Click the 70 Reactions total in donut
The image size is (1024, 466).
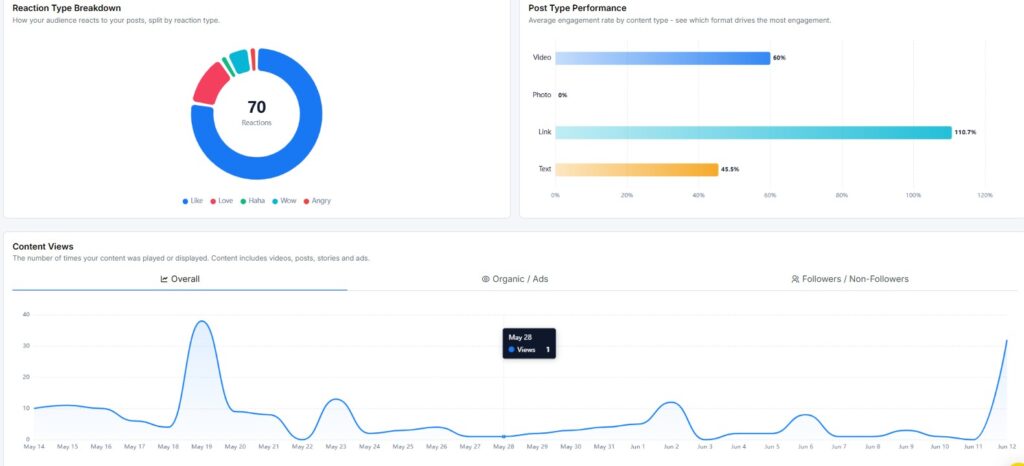point(256,112)
